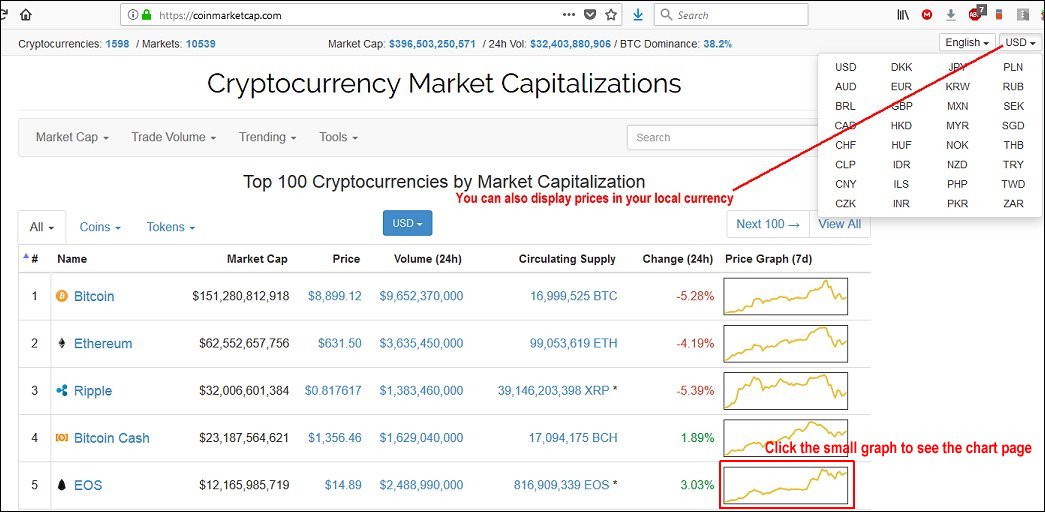Click the Bitcoin coin logo icon
The width and height of the screenshot is (1045, 512).
click(62, 296)
